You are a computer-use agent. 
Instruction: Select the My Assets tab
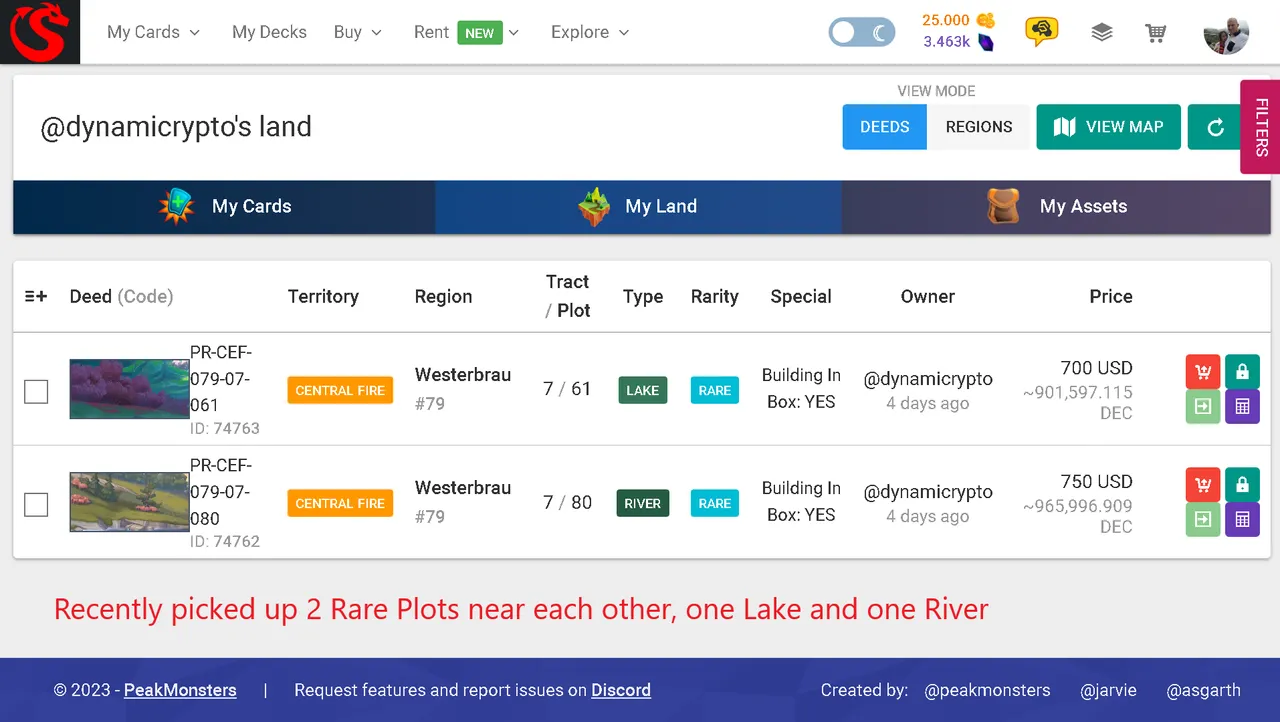pos(1056,207)
